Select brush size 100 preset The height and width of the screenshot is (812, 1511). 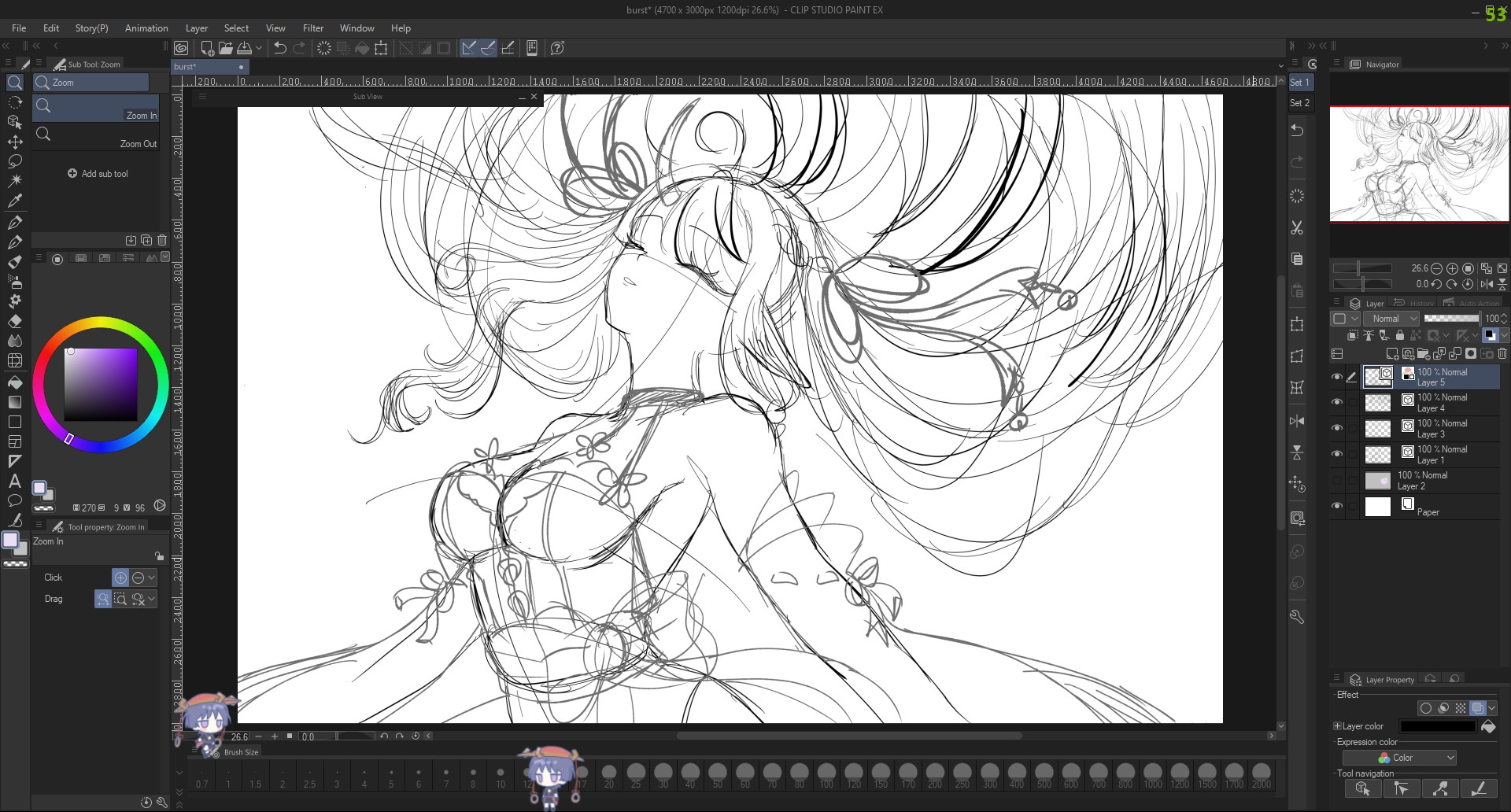826,775
